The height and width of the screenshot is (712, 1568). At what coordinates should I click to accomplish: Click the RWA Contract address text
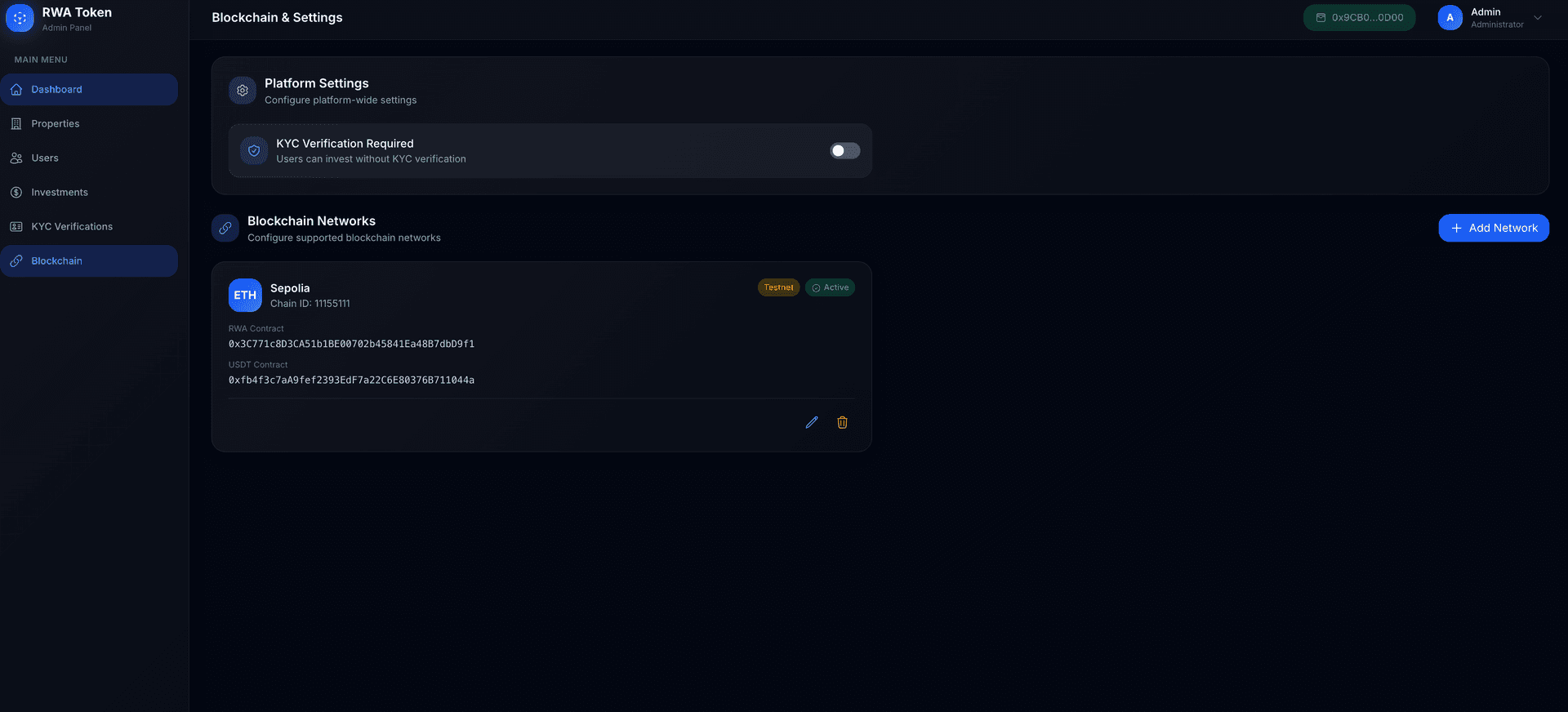(x=351, y=344)
